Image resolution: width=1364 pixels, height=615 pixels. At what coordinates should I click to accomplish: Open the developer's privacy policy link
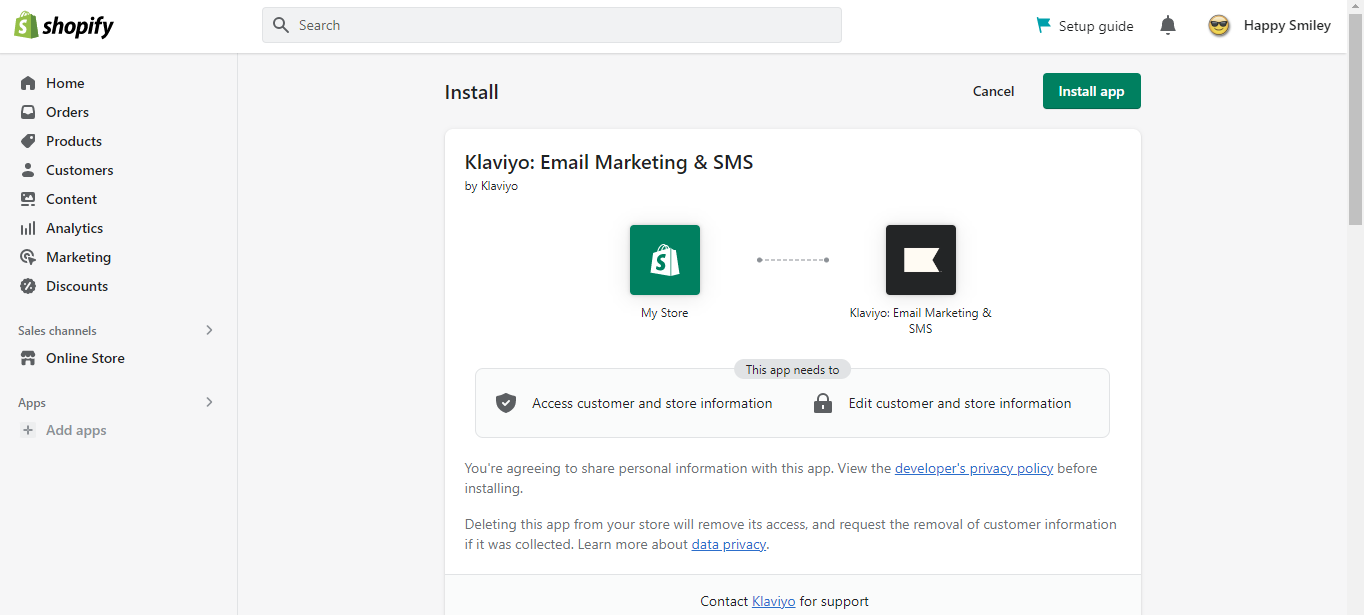click(x=974, y=468)
